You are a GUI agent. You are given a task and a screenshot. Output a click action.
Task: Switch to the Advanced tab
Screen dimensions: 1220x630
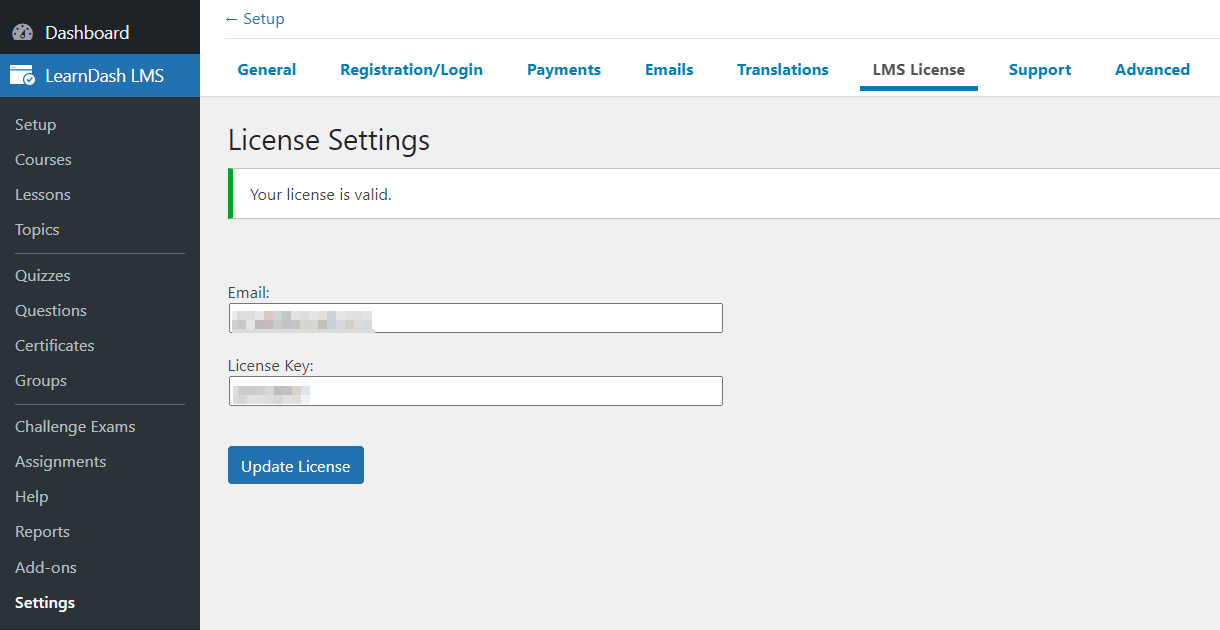pos(1152,70)
